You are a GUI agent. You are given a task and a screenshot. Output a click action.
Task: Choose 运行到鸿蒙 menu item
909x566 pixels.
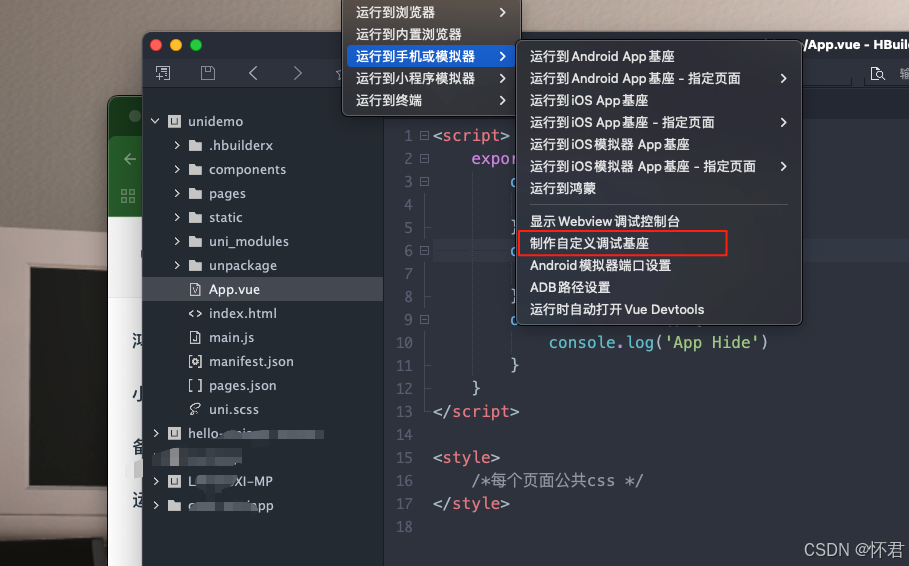(659, 188)
